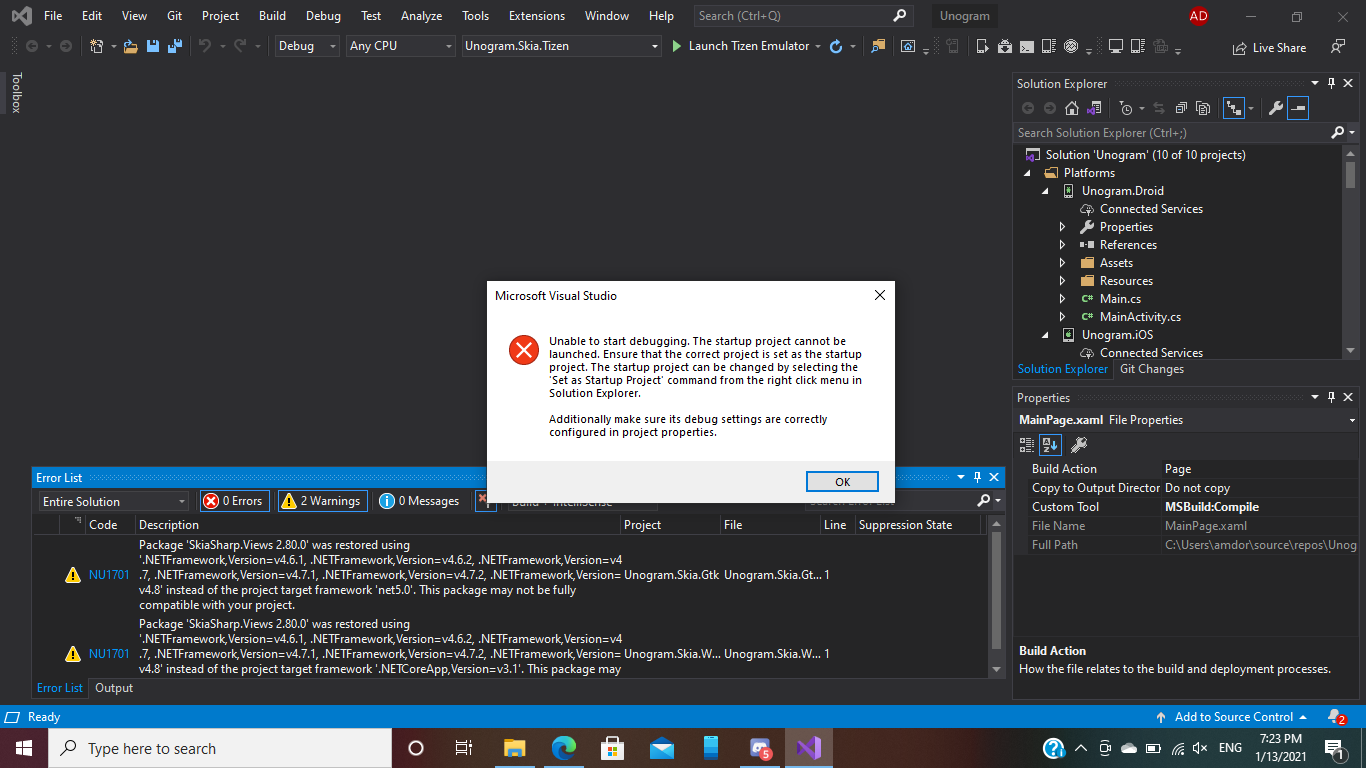Expand the Assets folder node
This screenshot has width=1366, height=768.
coord(1063,263)
